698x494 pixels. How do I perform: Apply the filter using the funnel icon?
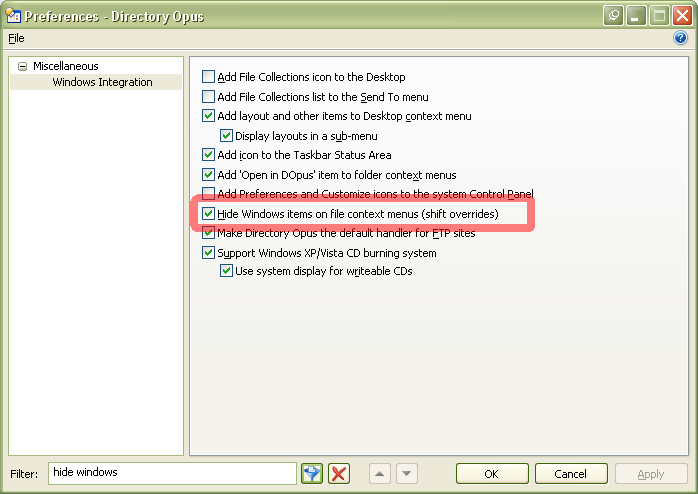[x=312, y=473]
